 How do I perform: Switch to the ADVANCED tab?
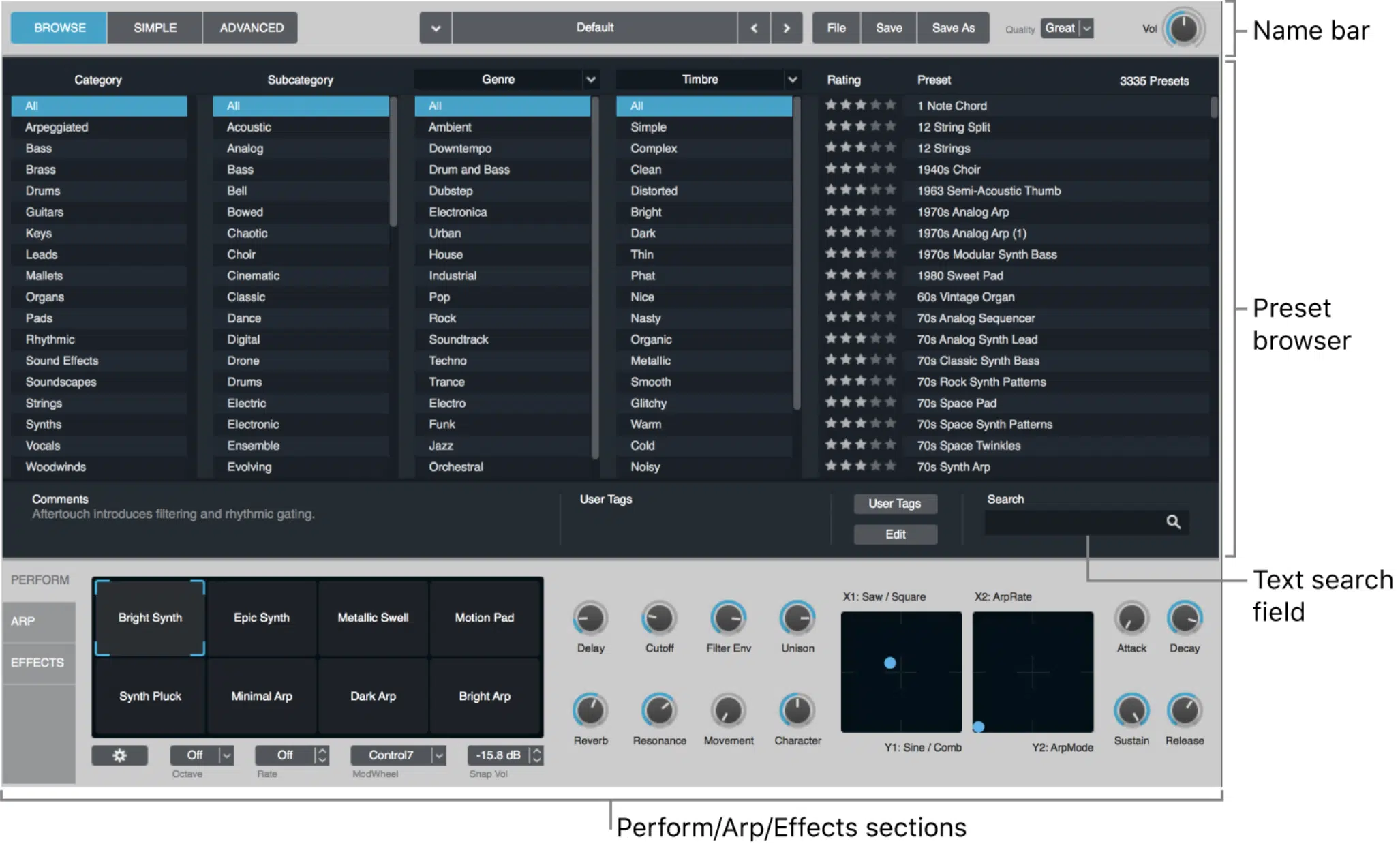pyautogui.click(x=251, y=27)
